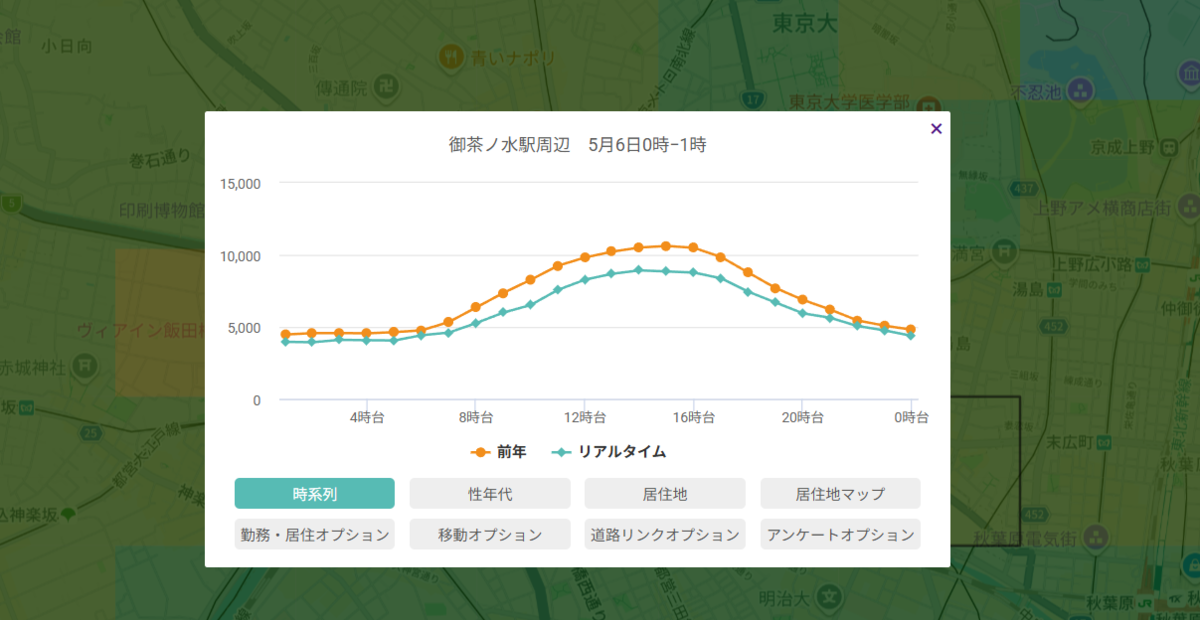Click the 末広町 map label
The image size is (1200, 620).
click(x=1068, y=441)
